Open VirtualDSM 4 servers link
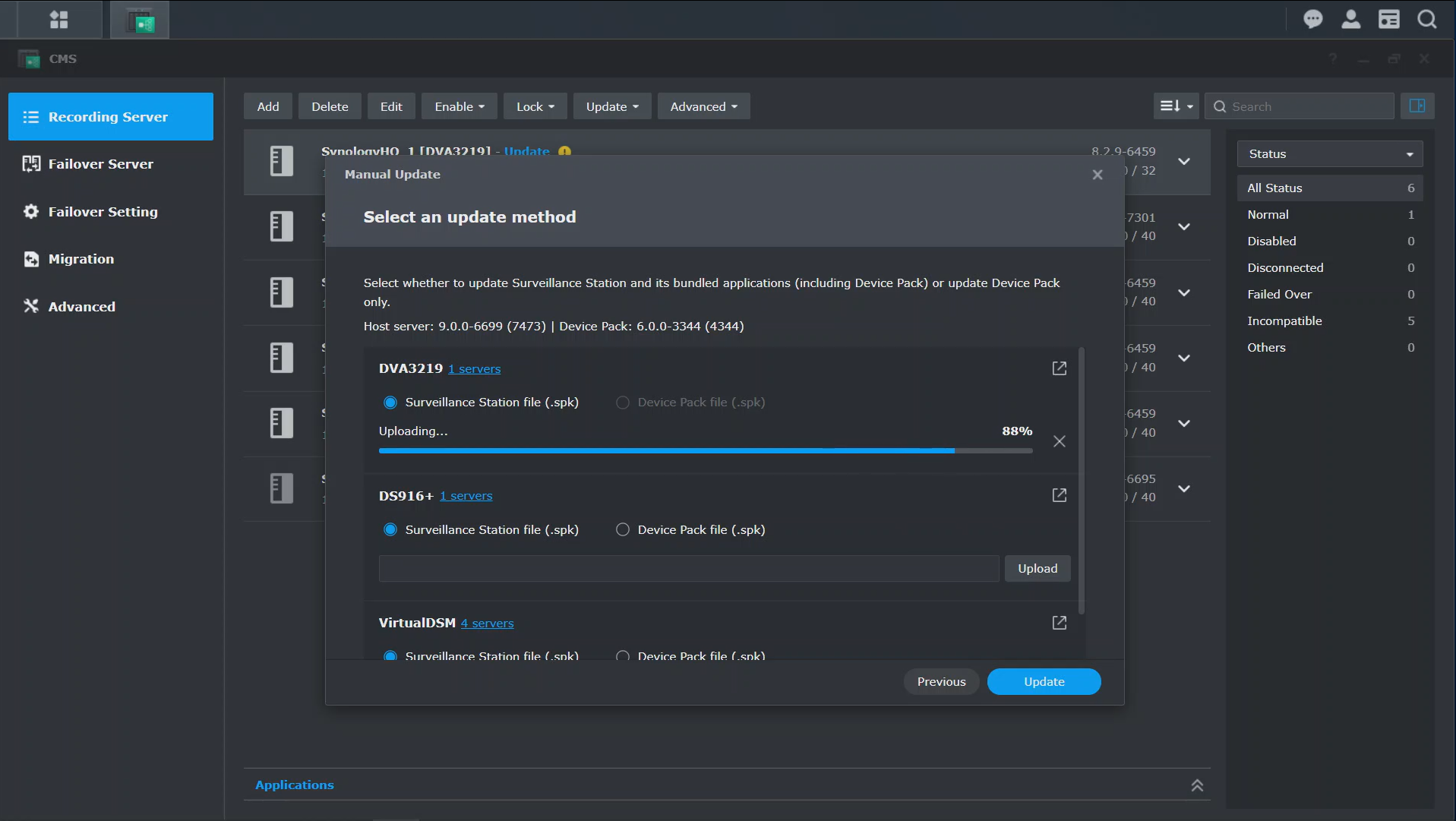 pos(487,624)
